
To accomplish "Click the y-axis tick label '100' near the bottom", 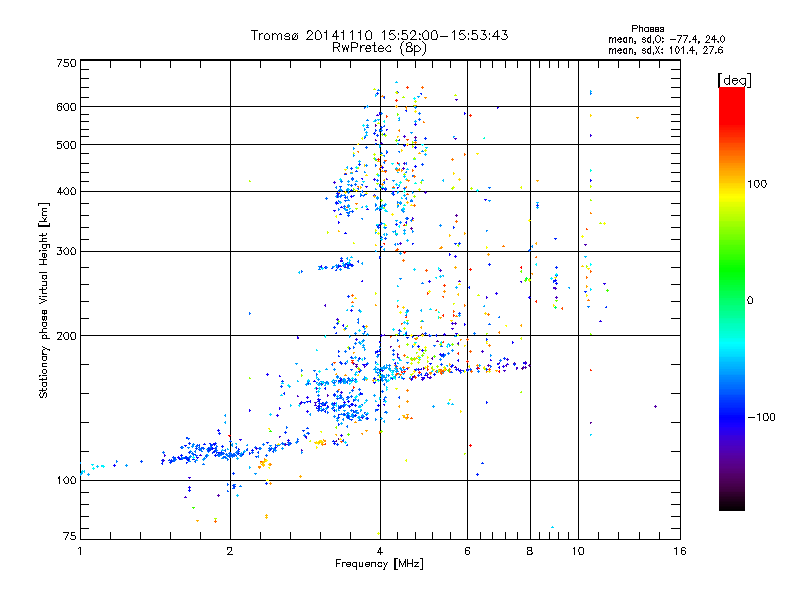I will pyautogui.click(x=66, y=481).
